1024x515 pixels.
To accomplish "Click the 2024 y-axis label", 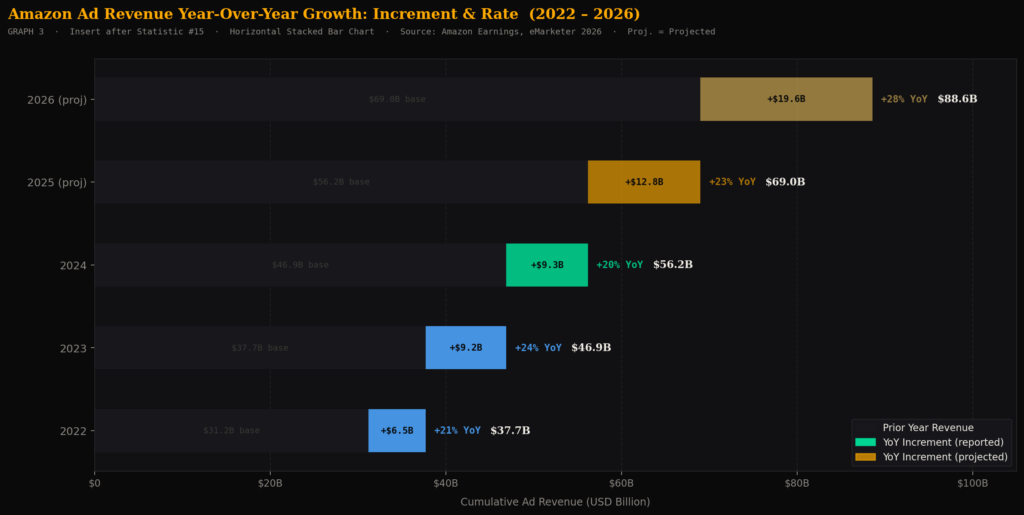I will 73,265.
